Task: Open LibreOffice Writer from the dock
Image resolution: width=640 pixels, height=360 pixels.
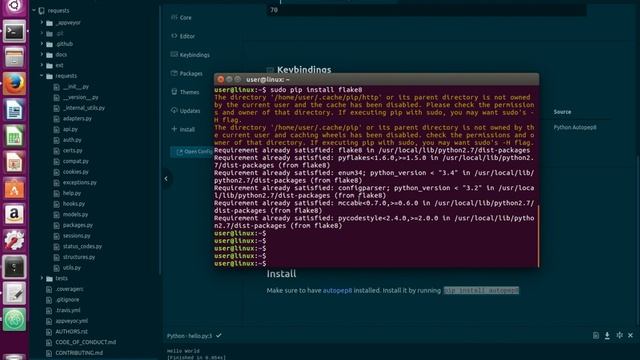Action: (14, 110)
